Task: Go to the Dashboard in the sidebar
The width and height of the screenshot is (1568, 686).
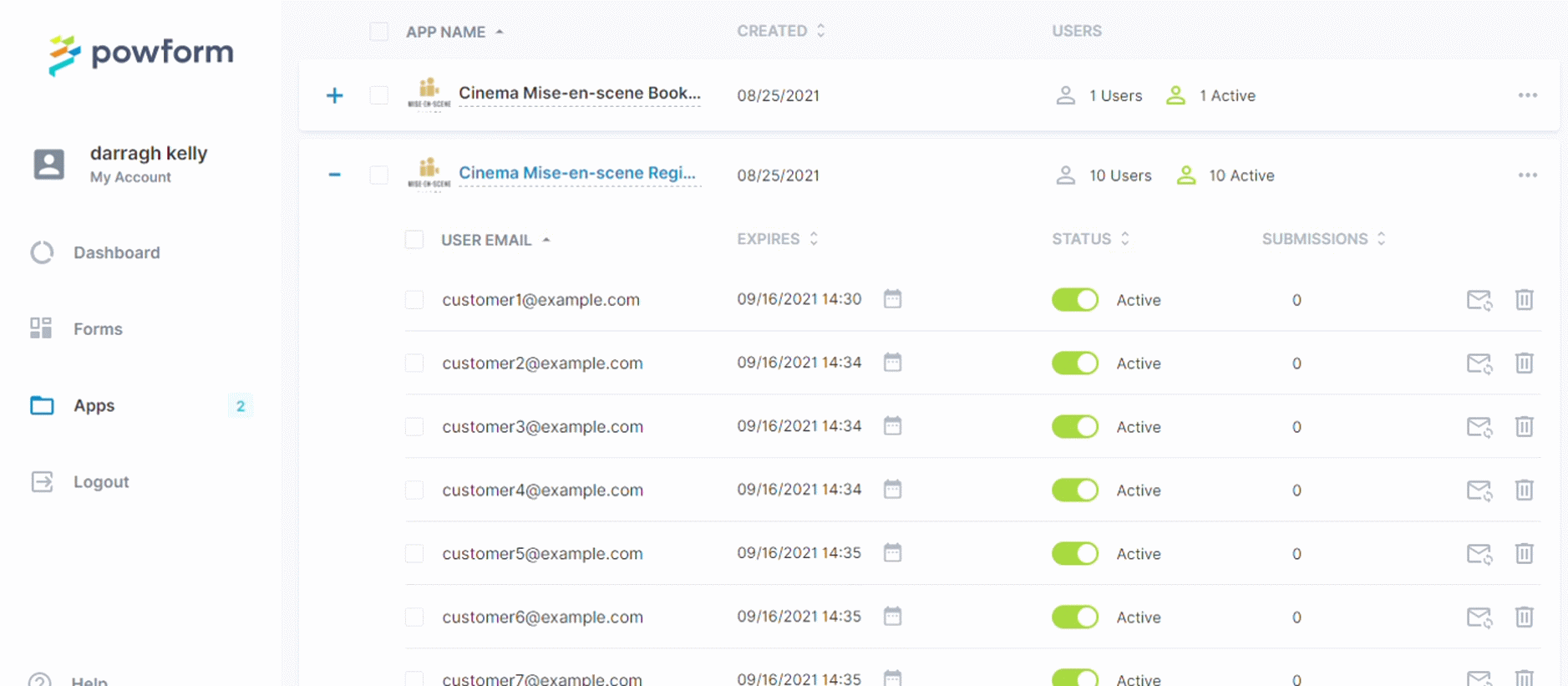Action: tap(95, 252)
